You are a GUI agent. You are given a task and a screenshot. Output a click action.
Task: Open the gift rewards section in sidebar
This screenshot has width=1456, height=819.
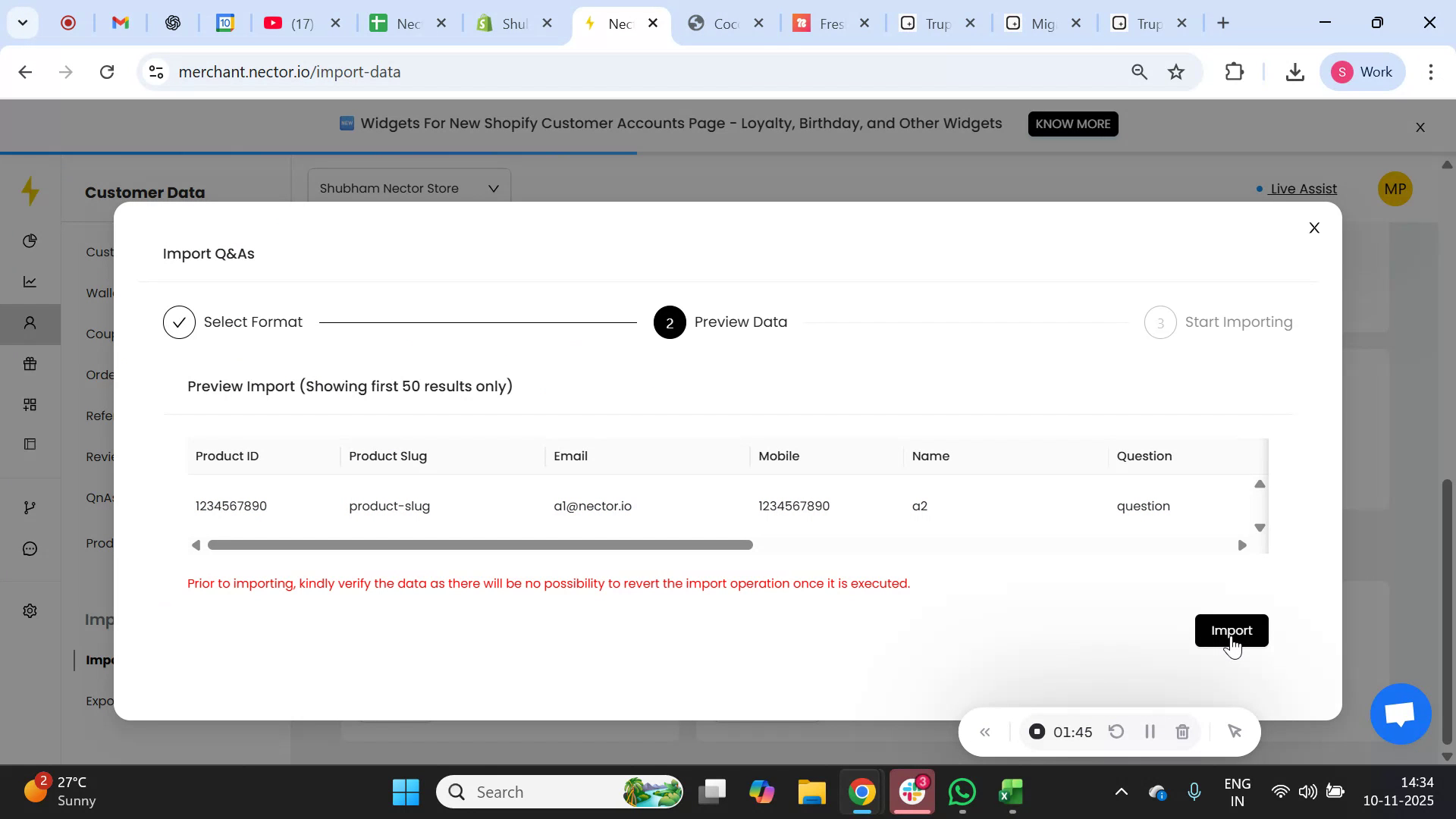pos(30,364)
